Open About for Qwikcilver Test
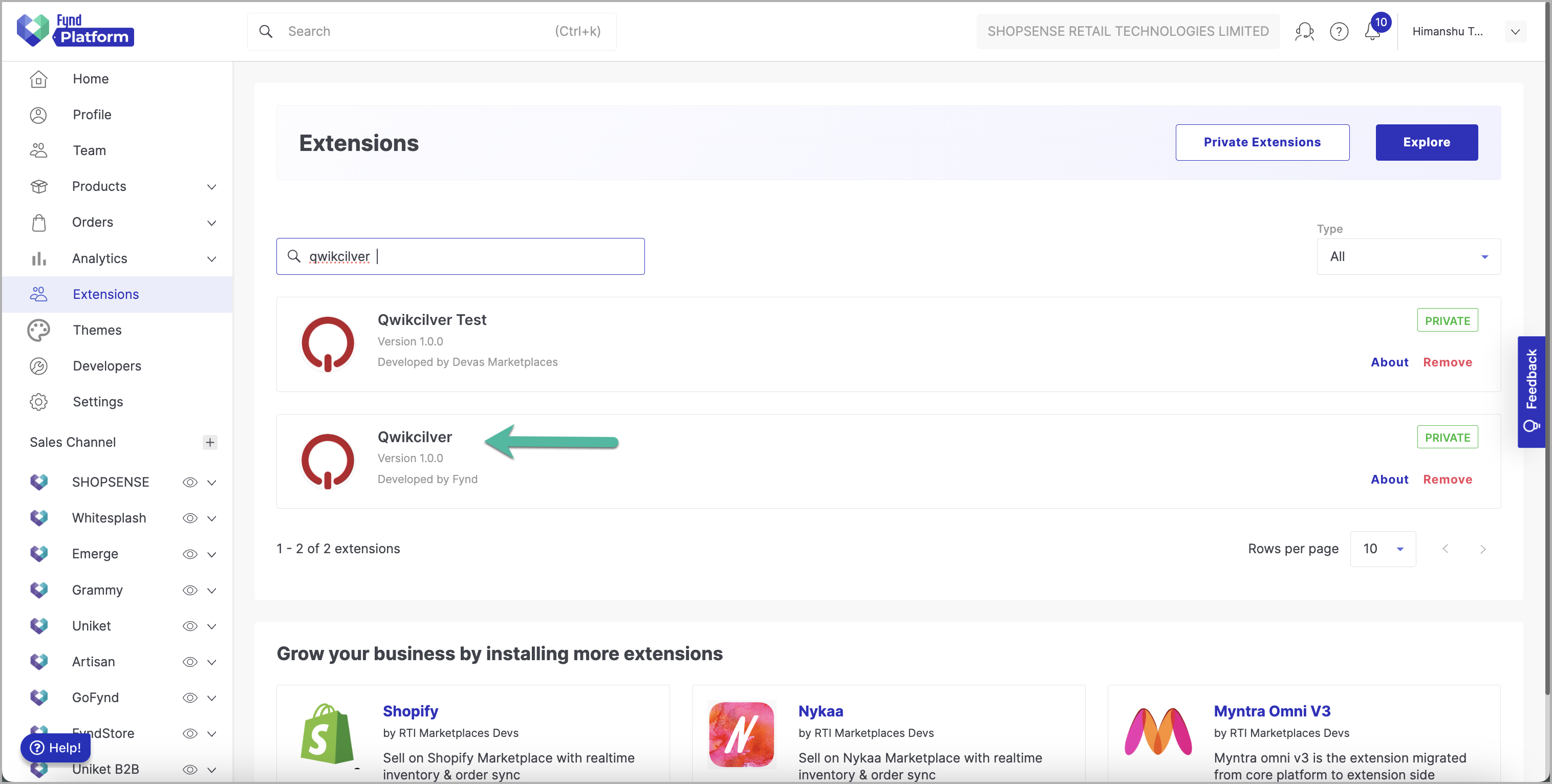Screen dimensions: 1552x784 click(1389, 362)
